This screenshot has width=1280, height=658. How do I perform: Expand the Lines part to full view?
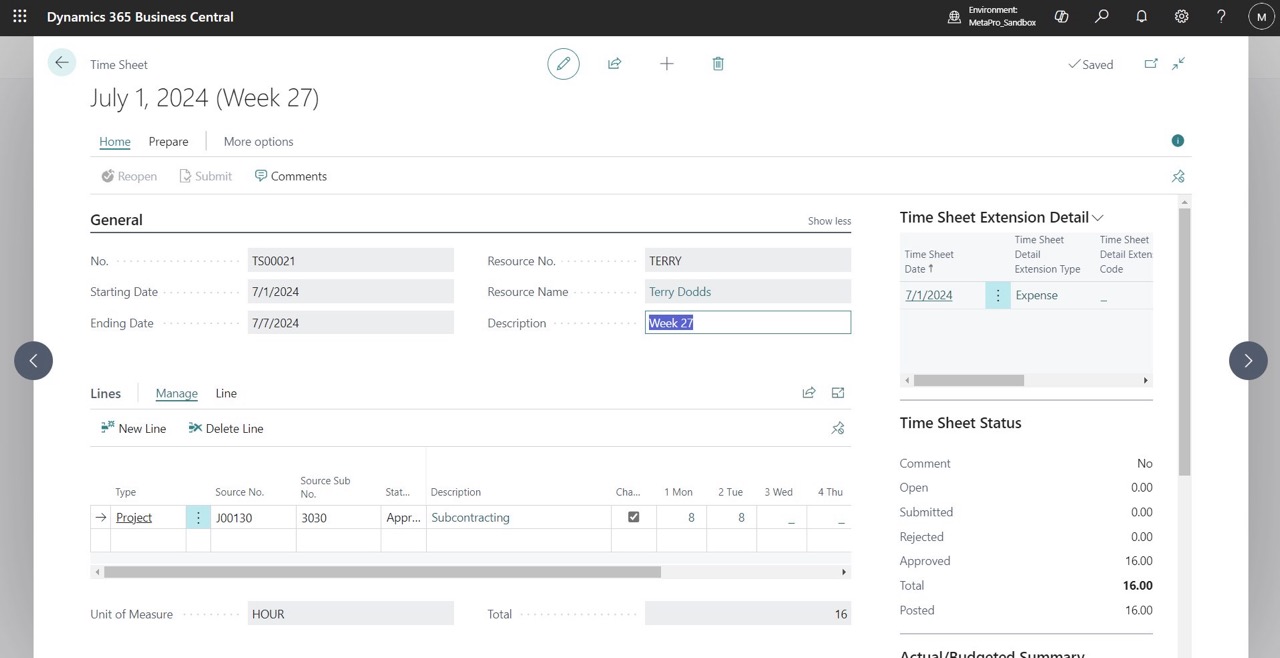pos(838,393)
